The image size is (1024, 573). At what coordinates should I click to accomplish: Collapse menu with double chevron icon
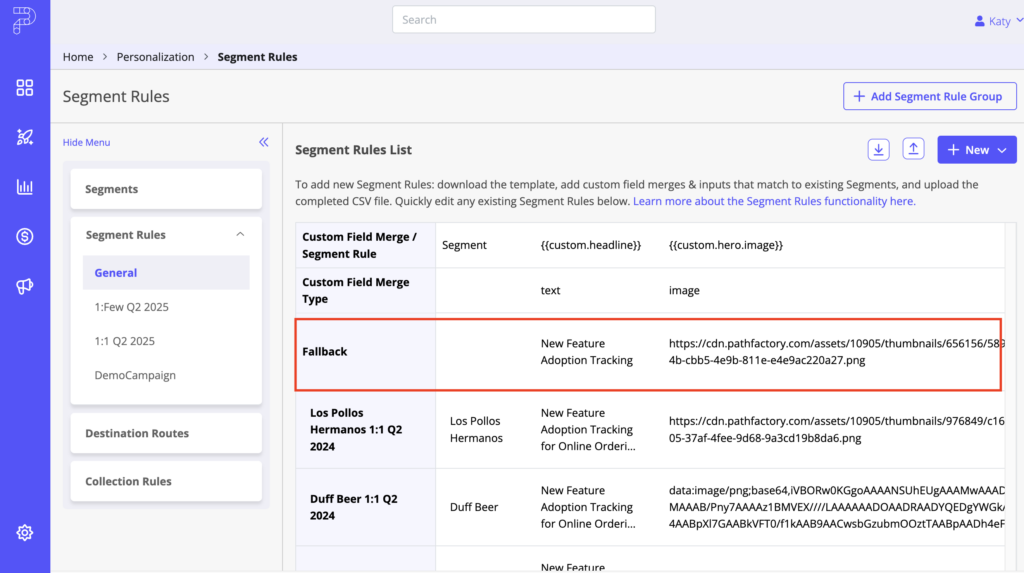(264, 142)
